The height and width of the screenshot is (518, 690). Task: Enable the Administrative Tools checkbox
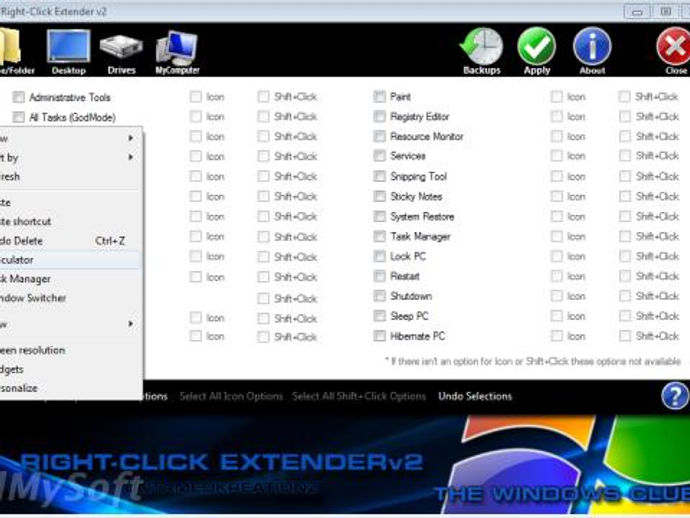click(18, 97)
